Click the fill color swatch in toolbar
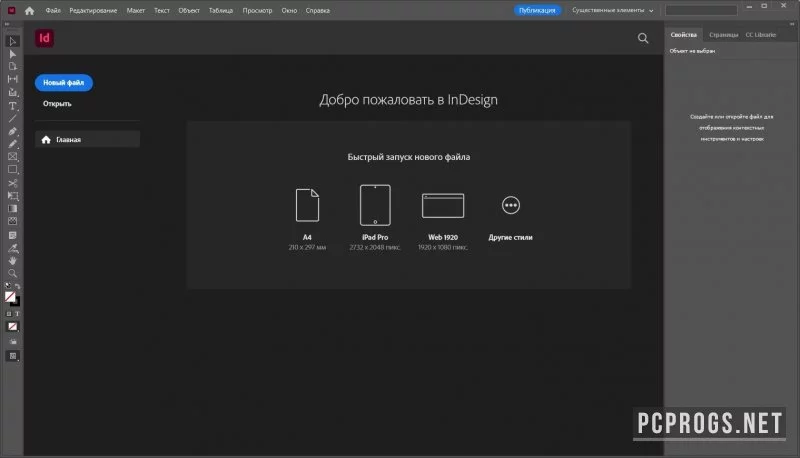The height and width of the screenshot is (458, 800). [x=10, y=296]
